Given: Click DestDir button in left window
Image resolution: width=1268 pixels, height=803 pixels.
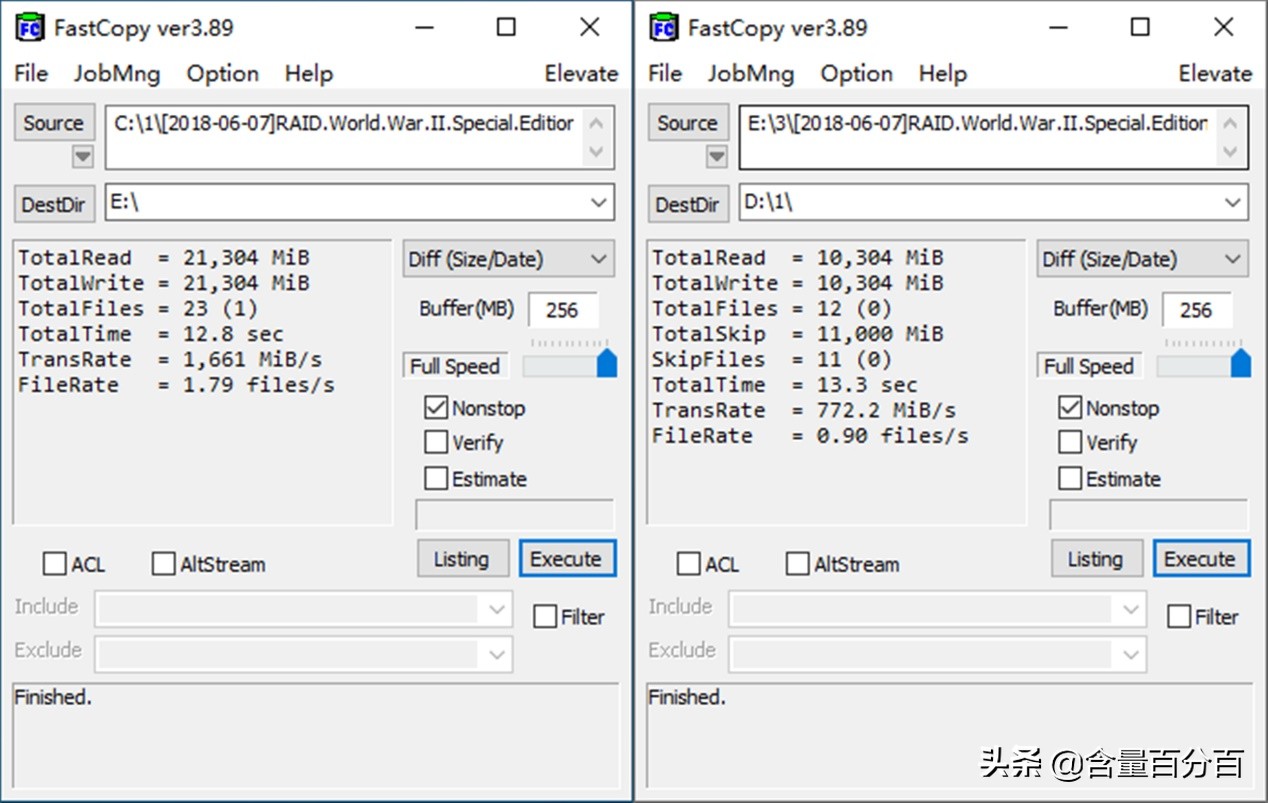Looking at the screenshot, I should (54, 204).
